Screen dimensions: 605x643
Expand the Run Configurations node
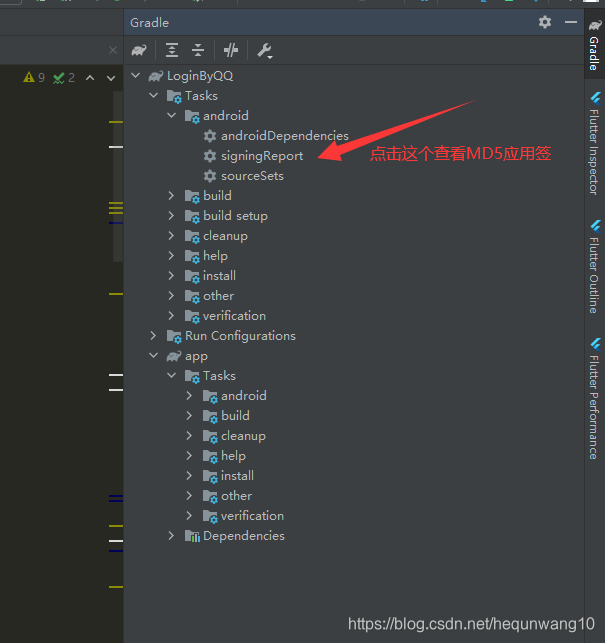153,336
